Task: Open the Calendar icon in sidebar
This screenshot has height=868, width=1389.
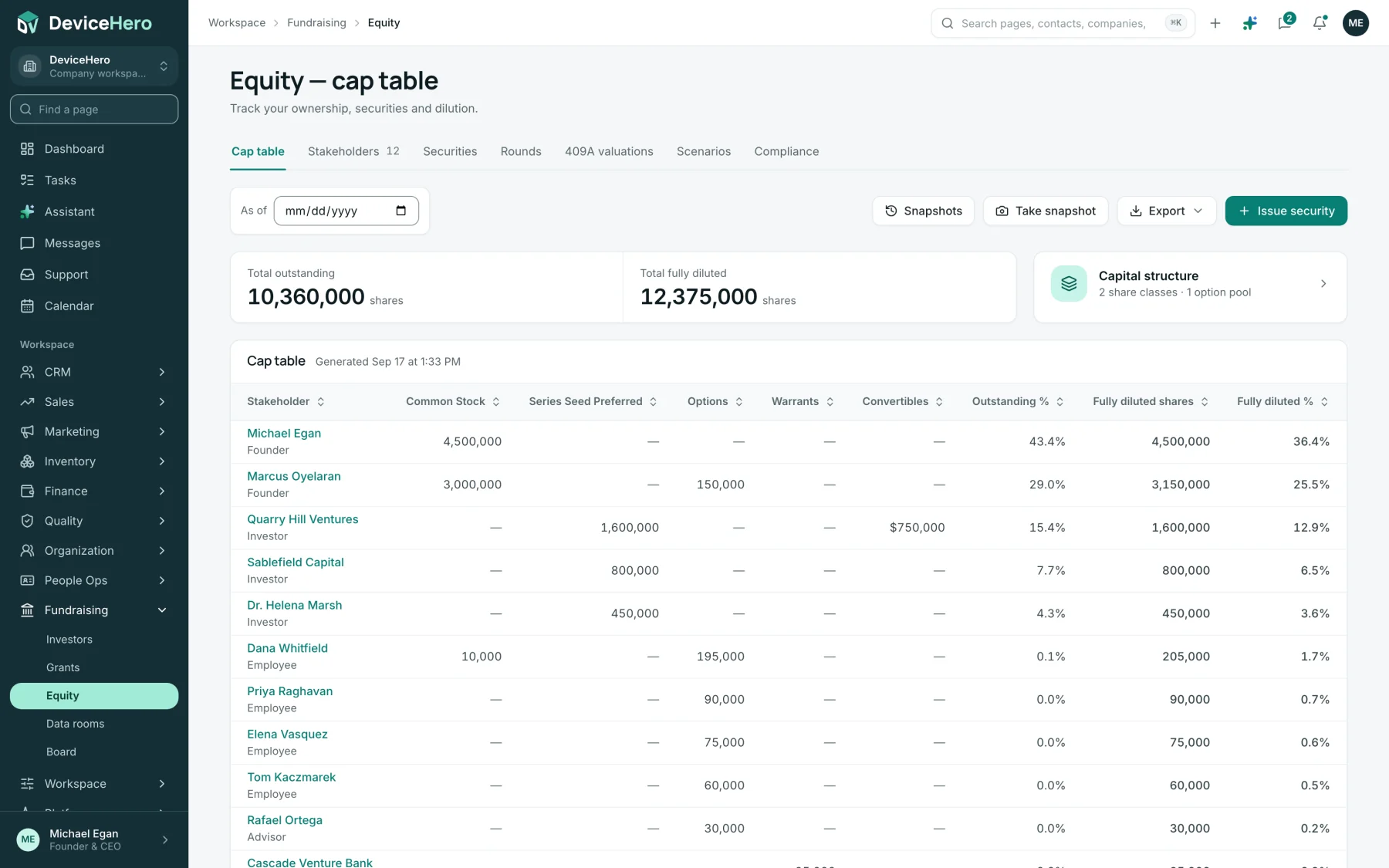Action: point(27,306)
